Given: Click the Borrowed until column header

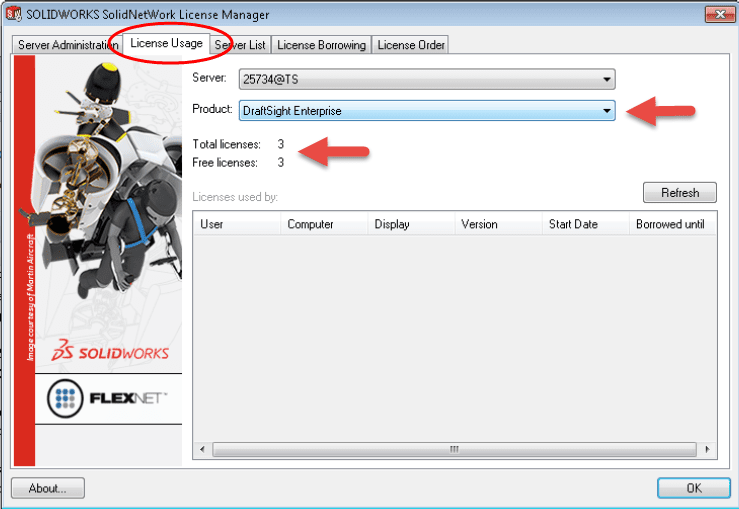Looking at the screenshot, I should [671, 224].
